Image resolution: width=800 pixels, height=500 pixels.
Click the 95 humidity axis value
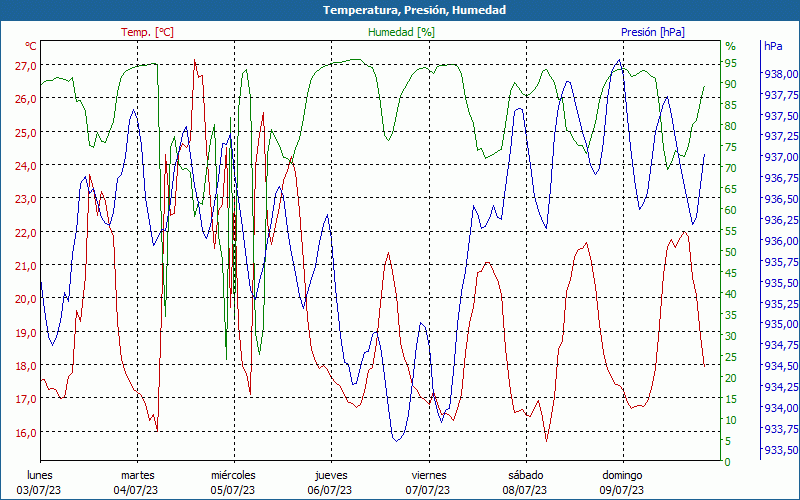pyautogui.click(x=731, y=63)
